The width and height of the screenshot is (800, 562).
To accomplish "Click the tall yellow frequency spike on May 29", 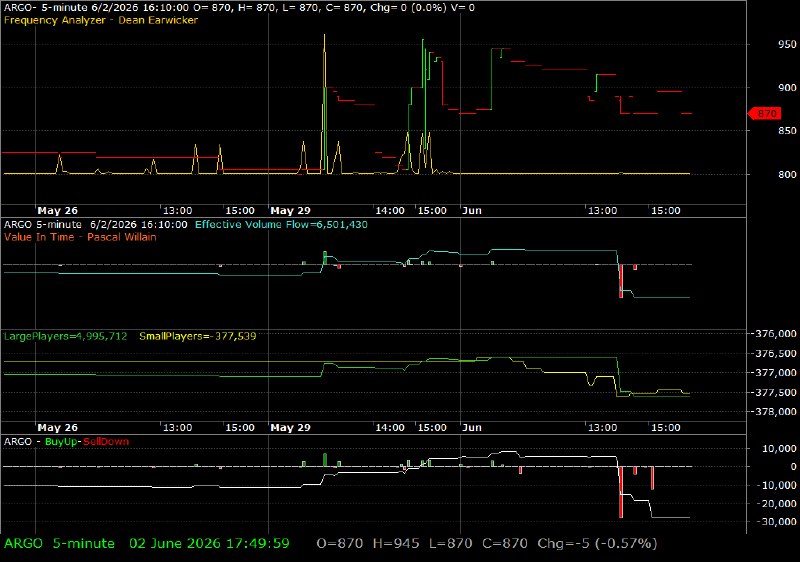I will pyautogui.click(x=324, y=105).
